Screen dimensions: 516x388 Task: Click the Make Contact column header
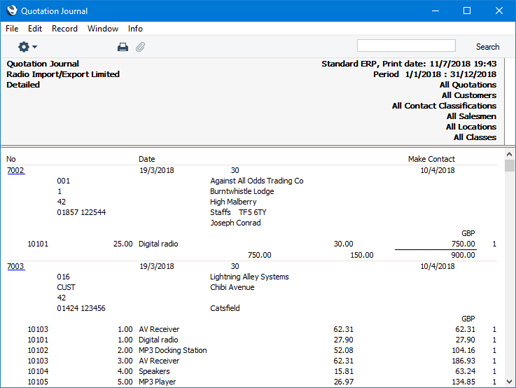[431, 159]
